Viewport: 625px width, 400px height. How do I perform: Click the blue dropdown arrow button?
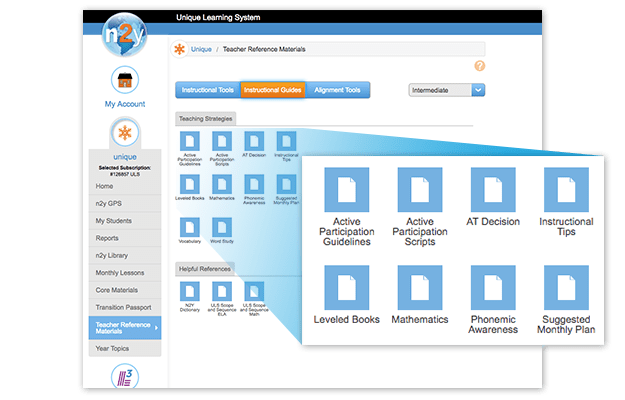[478, 90]
